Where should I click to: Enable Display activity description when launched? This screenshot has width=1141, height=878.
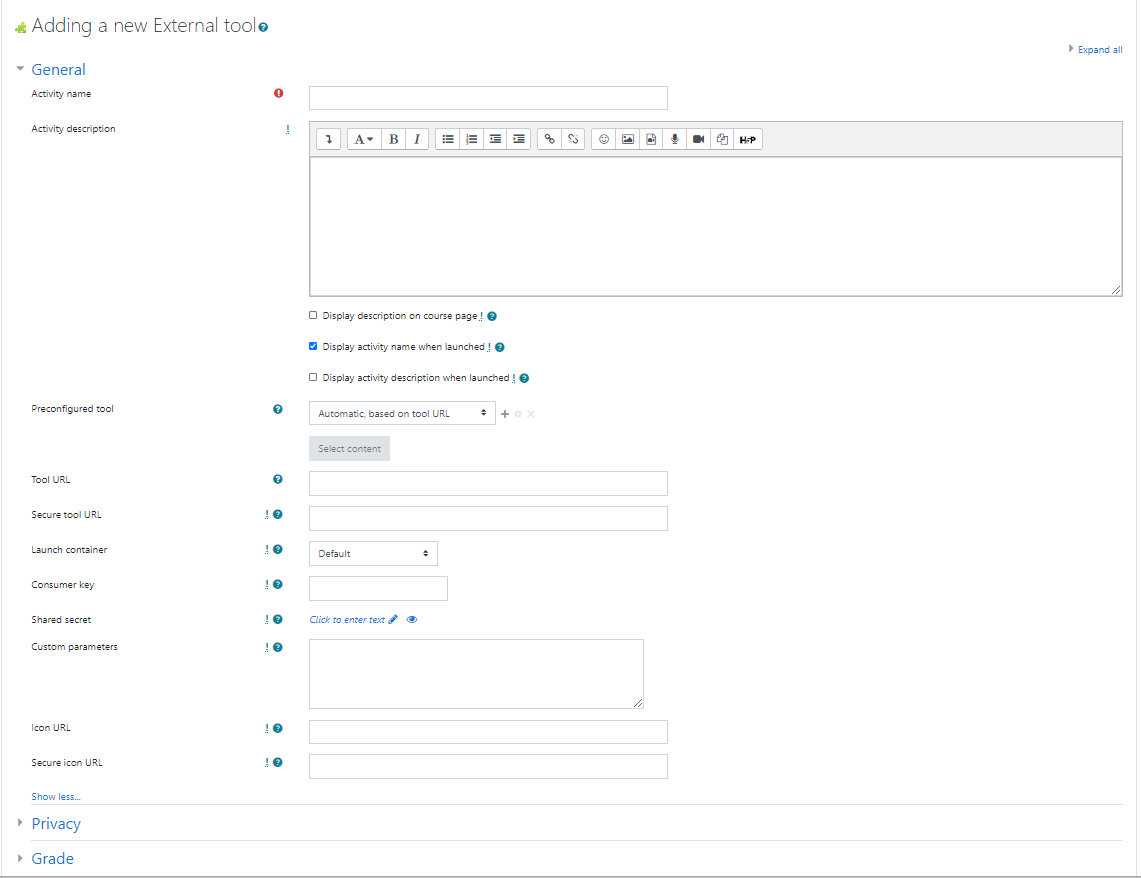coord(313,377)
